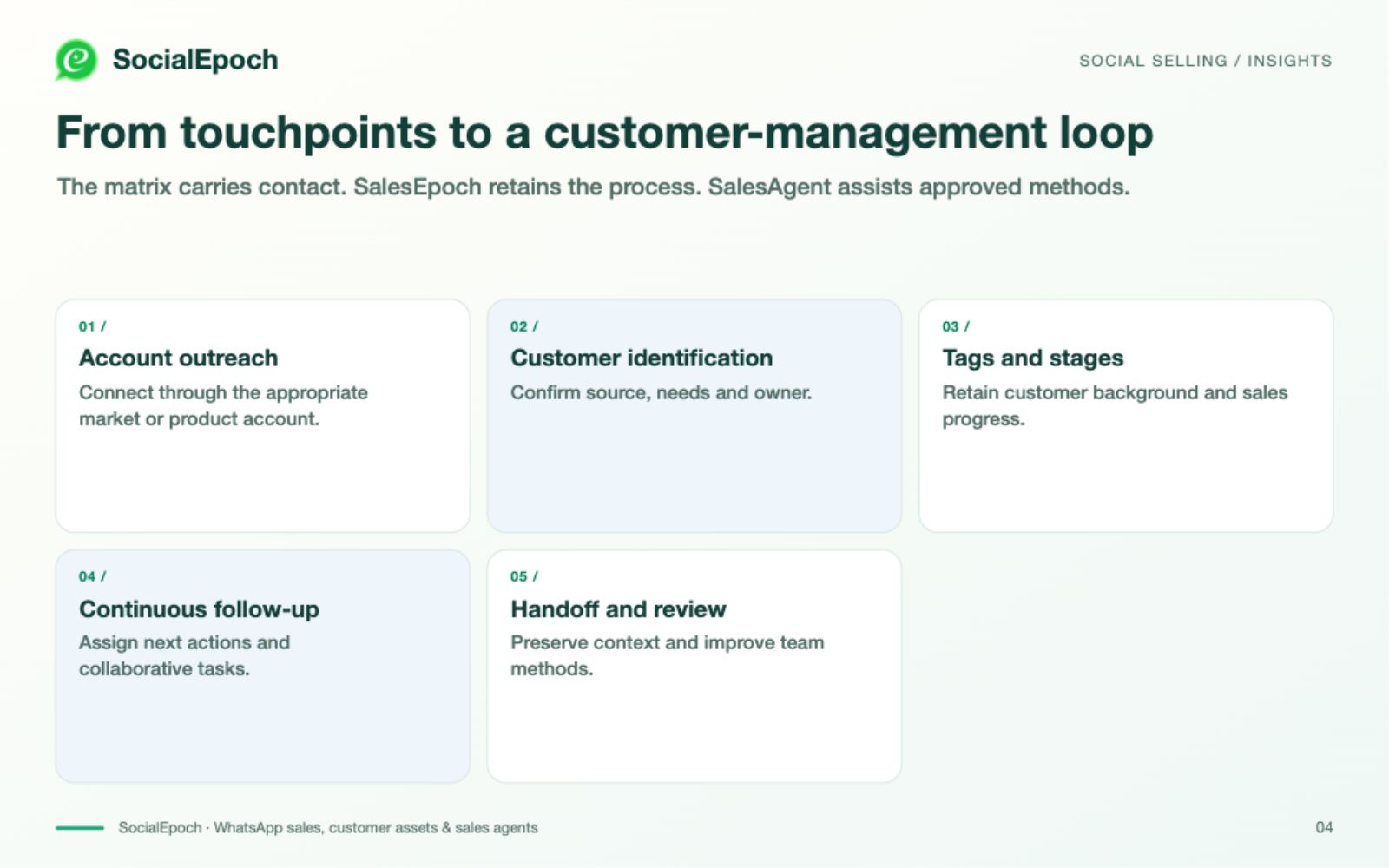This screenshot has width=1389, height=868.
Task: Select the '05 /' step number
Action: pyautogui.click(x=524, y=576)
